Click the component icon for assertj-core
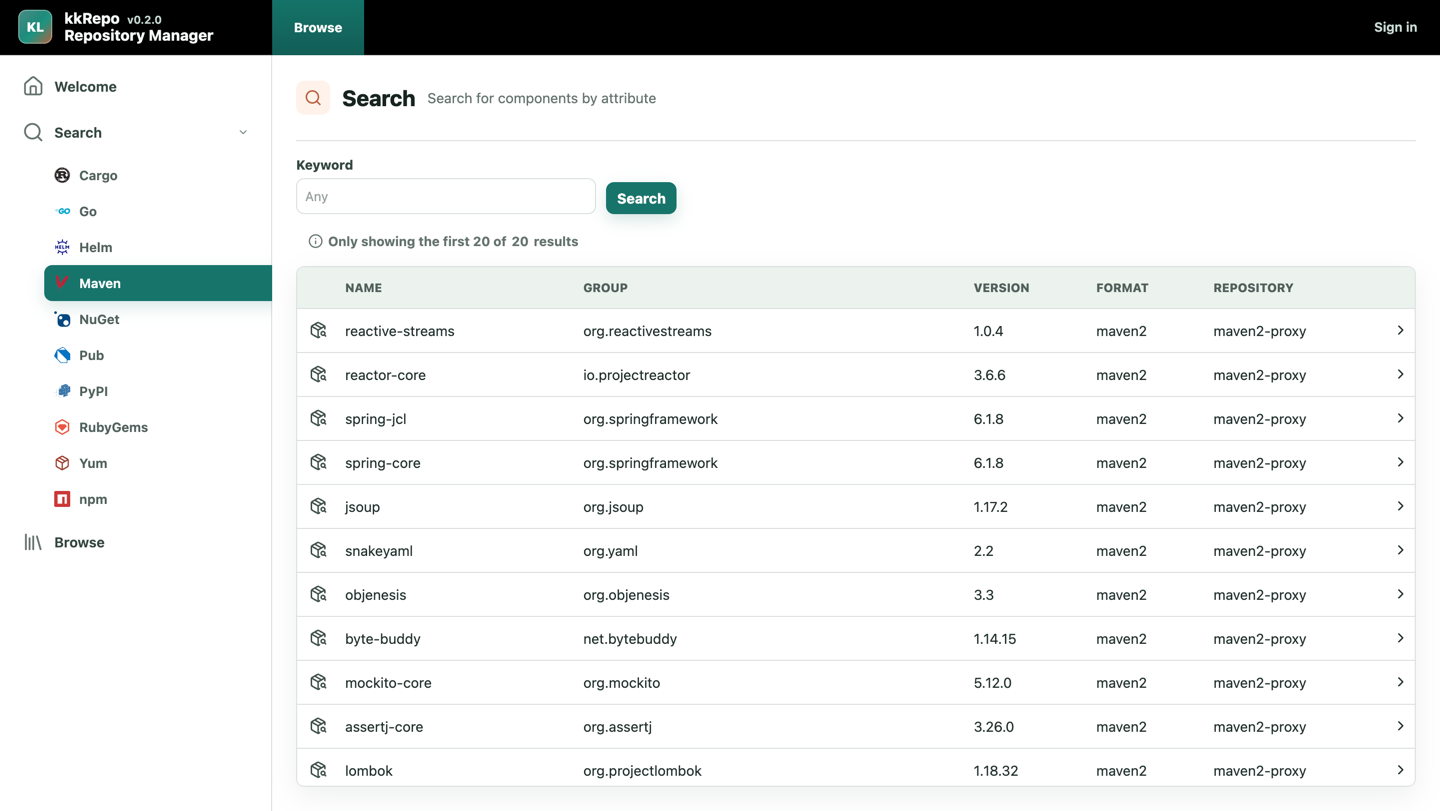 click(318, 726)
